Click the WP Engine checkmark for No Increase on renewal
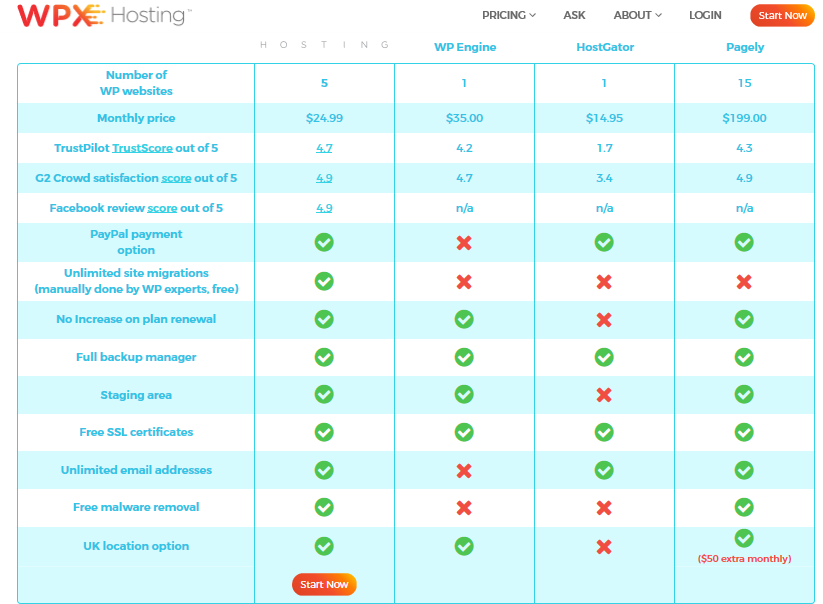Screen dimensions: 823x604 464,319
